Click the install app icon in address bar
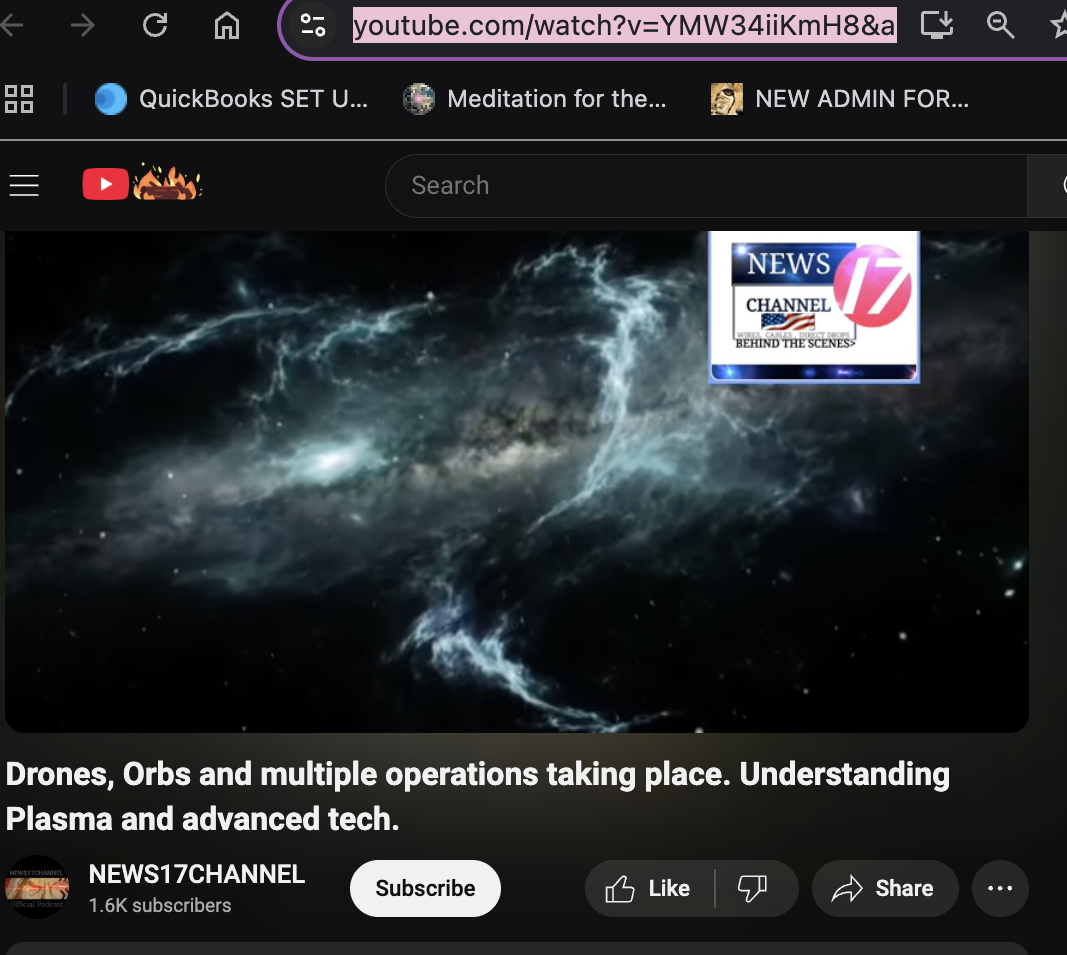 click(936, 26)
